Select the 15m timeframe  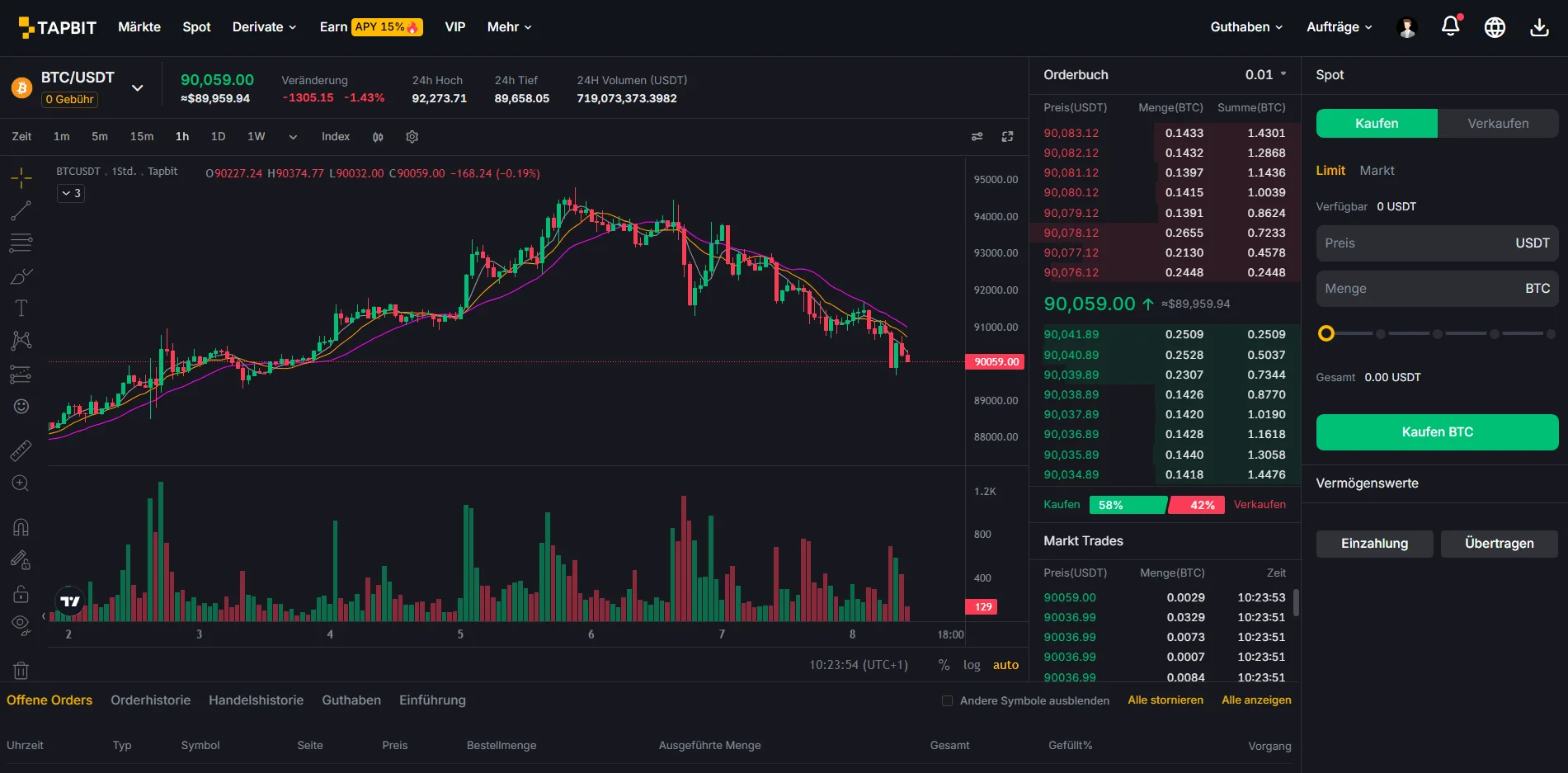(x=142, y=137)
